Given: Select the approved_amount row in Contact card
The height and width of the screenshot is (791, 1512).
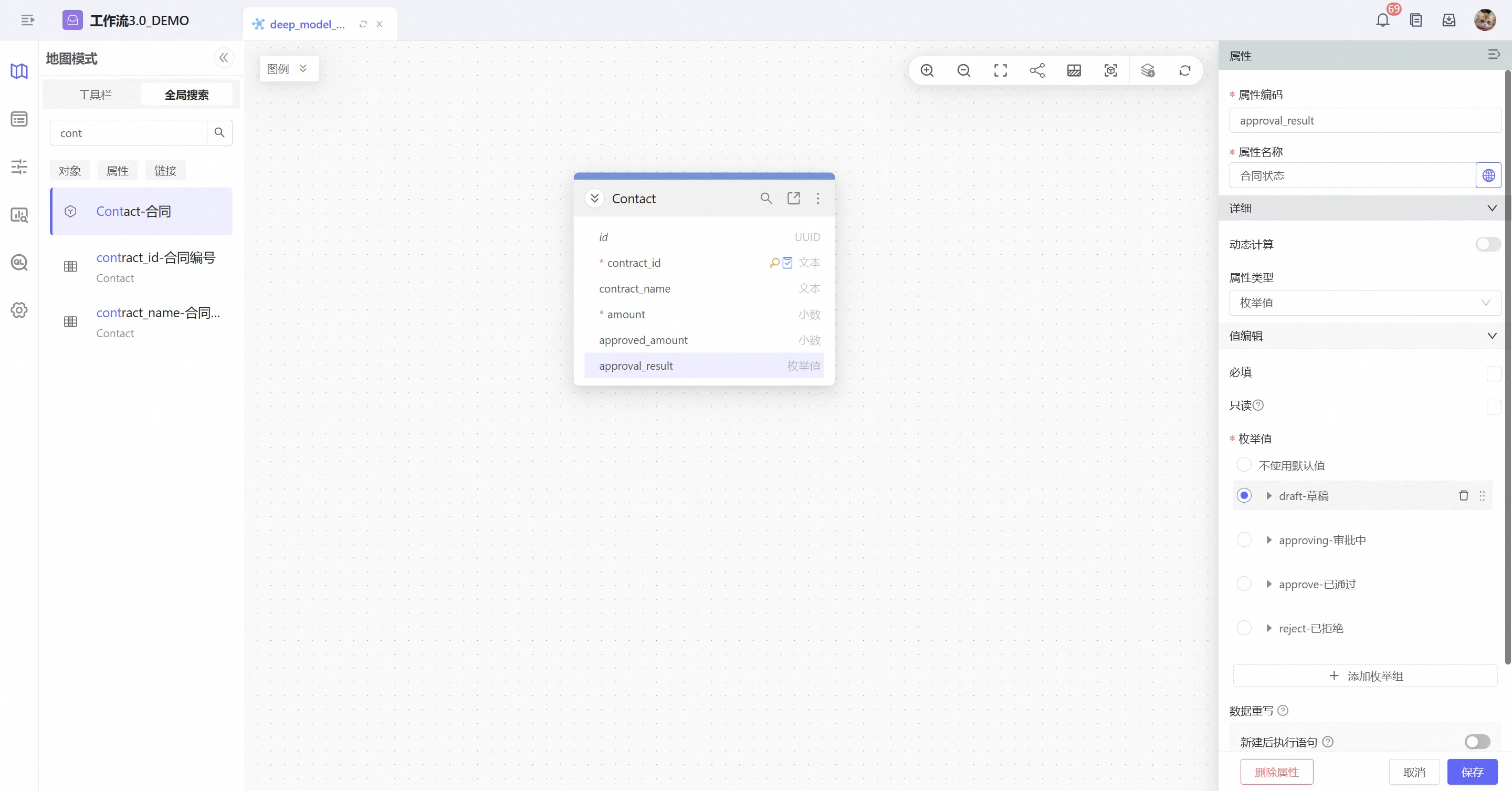Looking at the screenshot, I should [703, 340].
